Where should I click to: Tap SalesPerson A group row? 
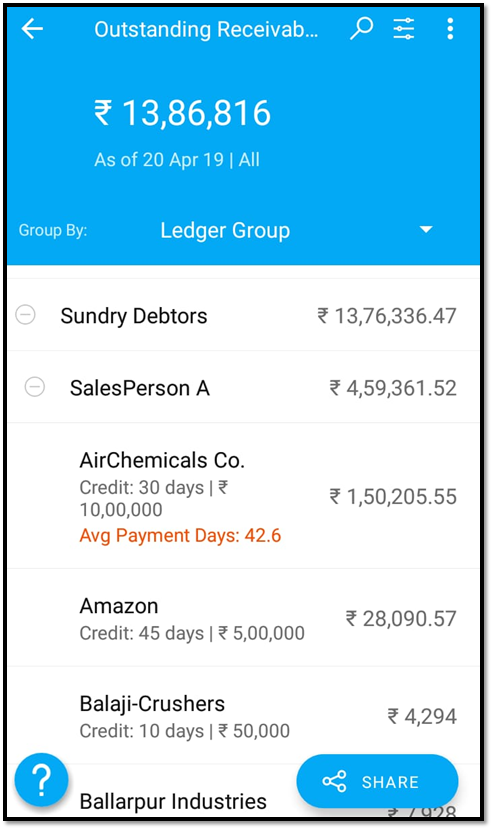(244, 387)
